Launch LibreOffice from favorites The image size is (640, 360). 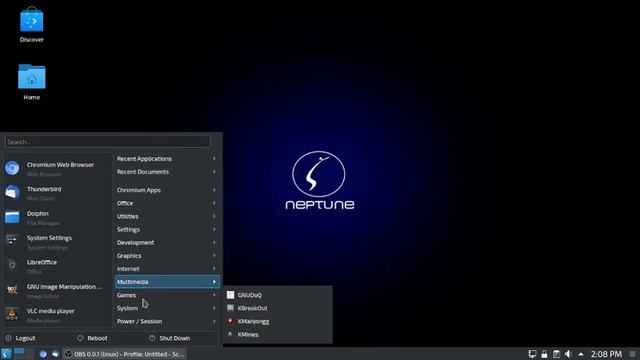(x=57, y=266)
